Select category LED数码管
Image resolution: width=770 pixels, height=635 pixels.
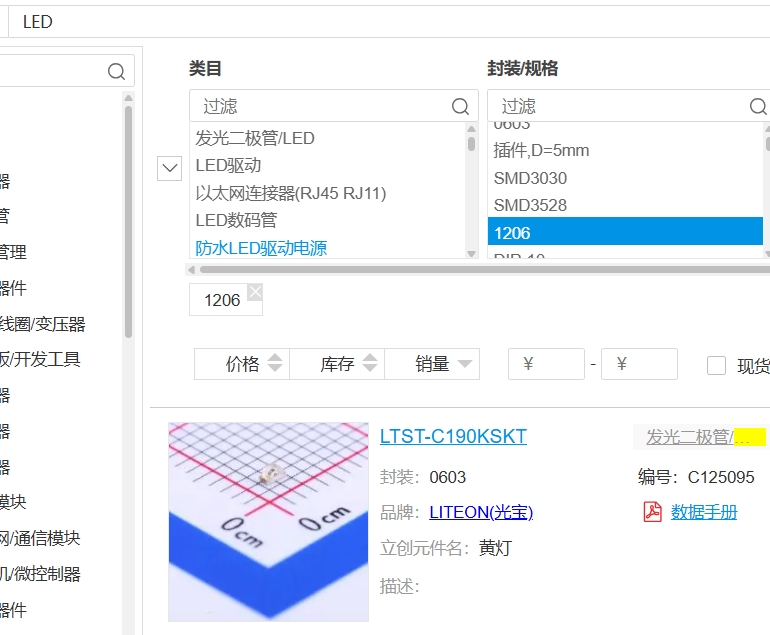coord(236,220)
